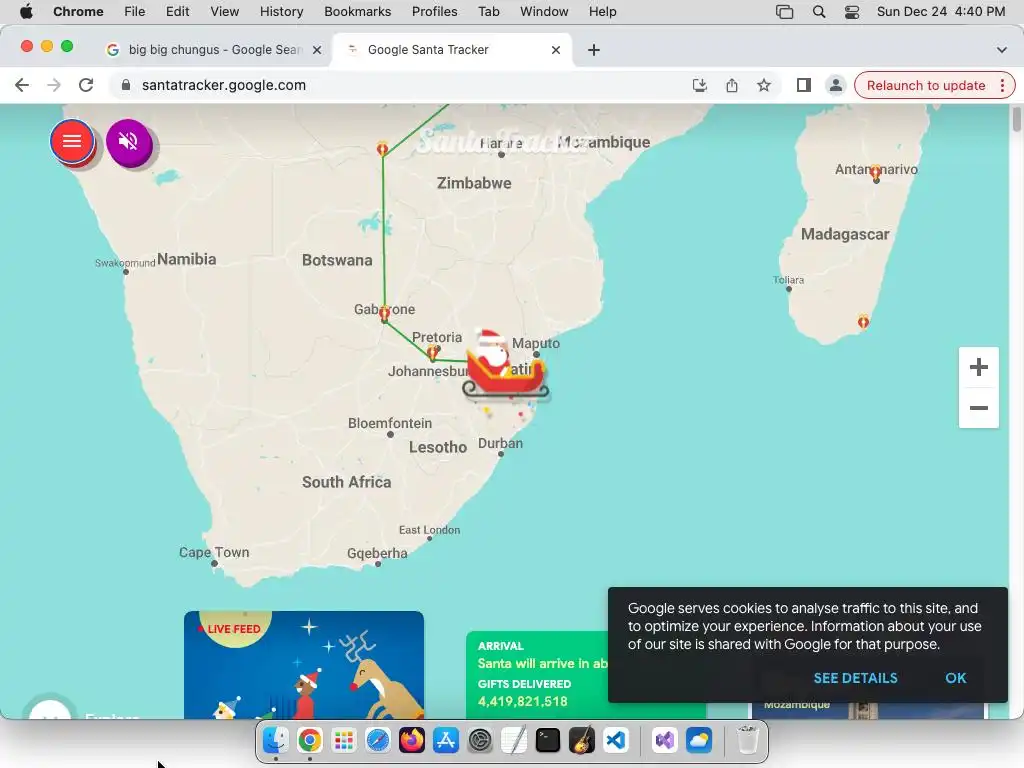Open the Chrome profile avatar
The image size is (1024, 768).
click(x=835, y=85)
